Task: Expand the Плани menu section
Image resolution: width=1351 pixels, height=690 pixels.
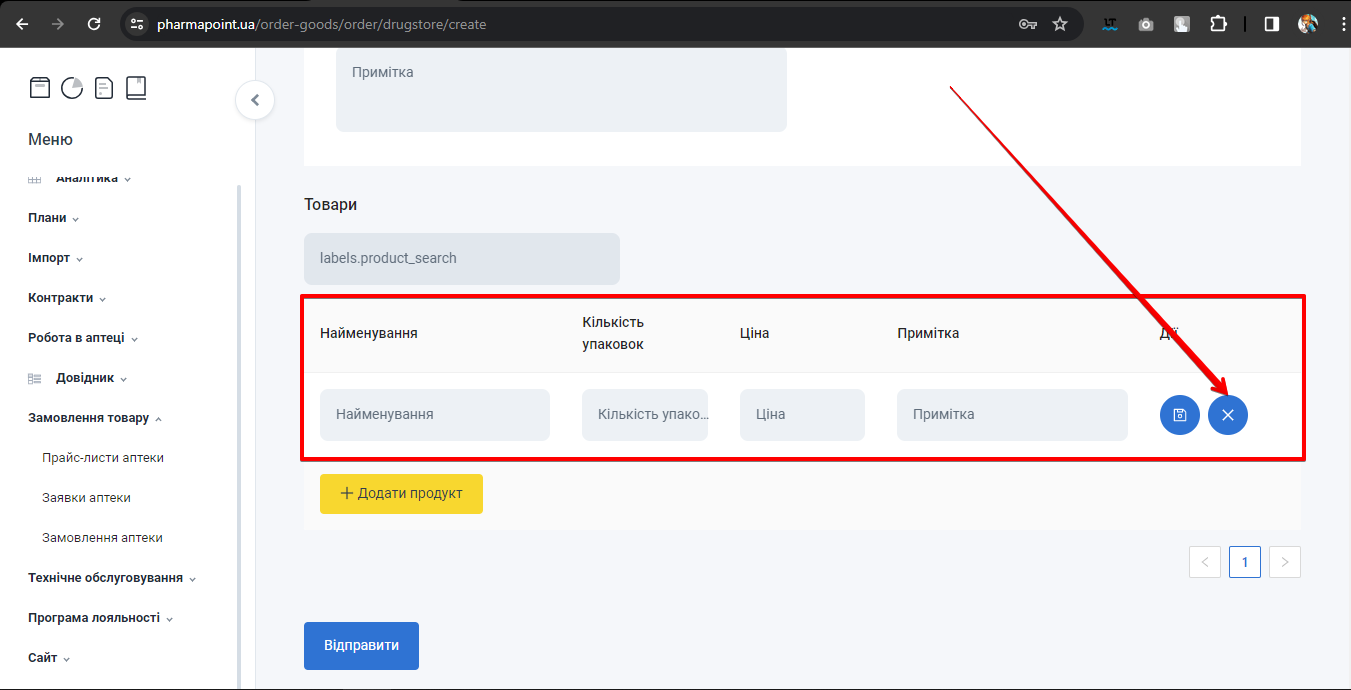Action: tap(53, 218)
